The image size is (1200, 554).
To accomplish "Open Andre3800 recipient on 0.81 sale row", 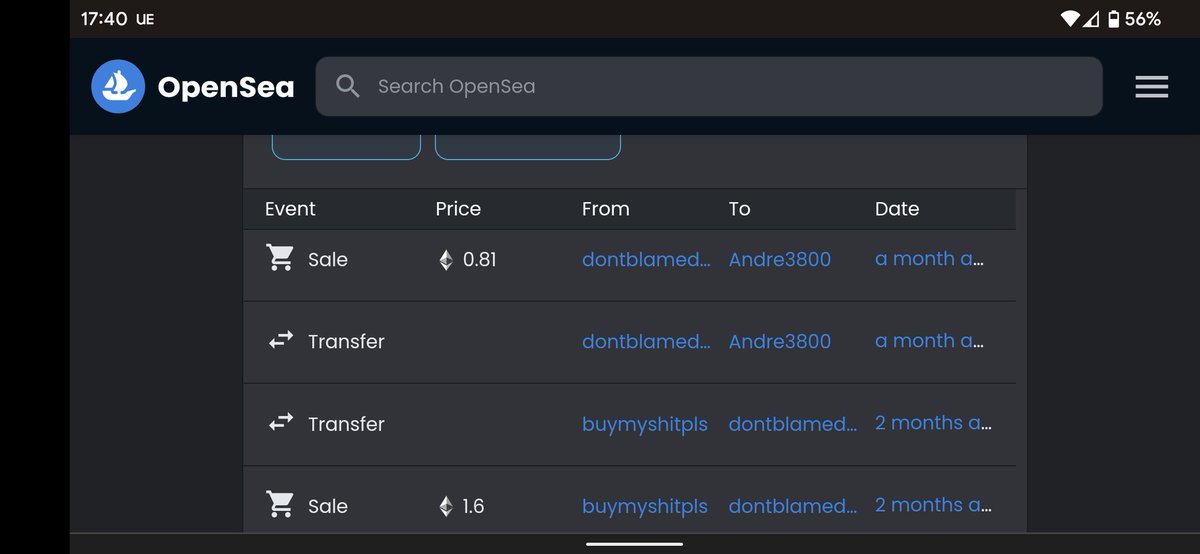I will [780, 259].
